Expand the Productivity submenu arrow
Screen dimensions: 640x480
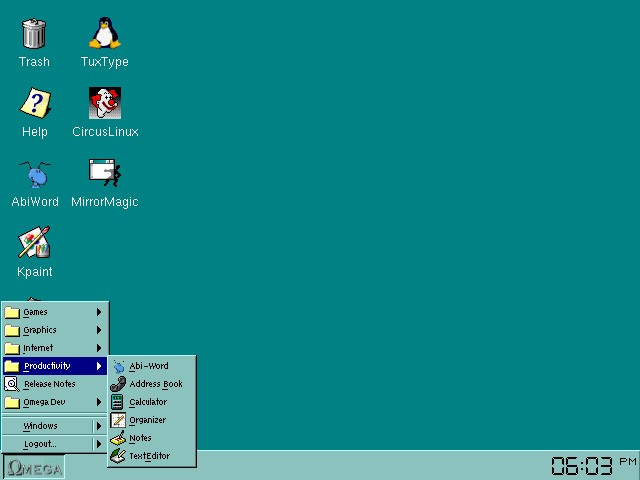[x=99, y=366]
